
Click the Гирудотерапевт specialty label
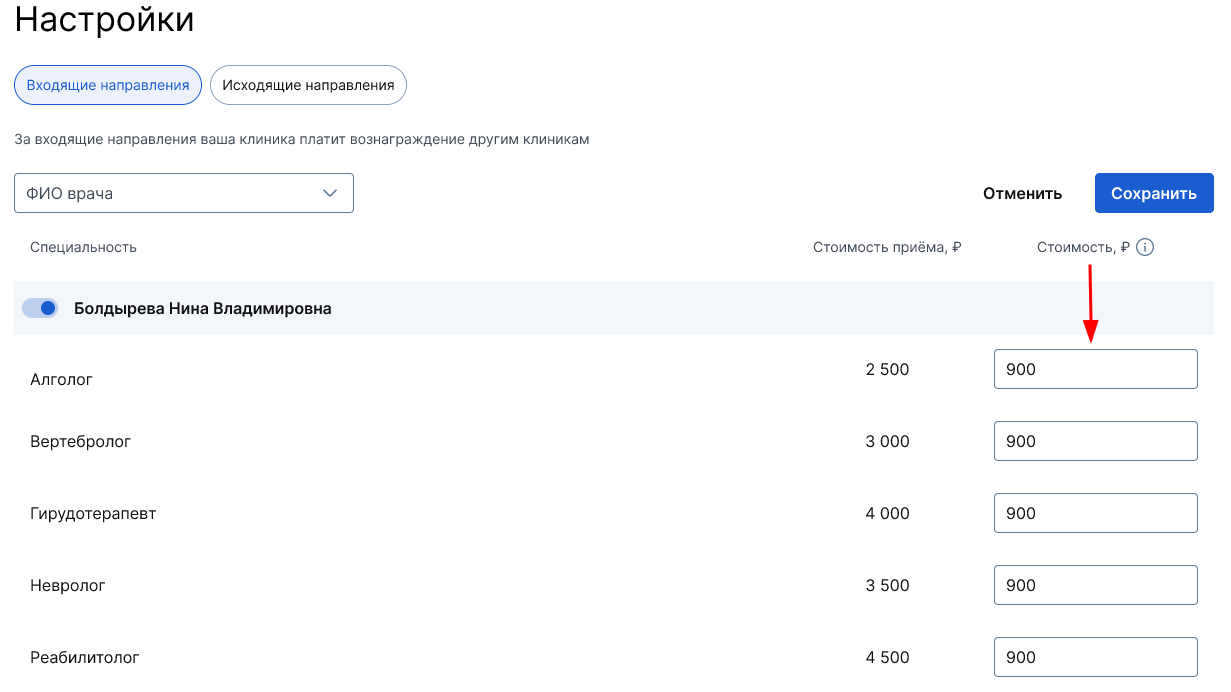tap(93, 514)
